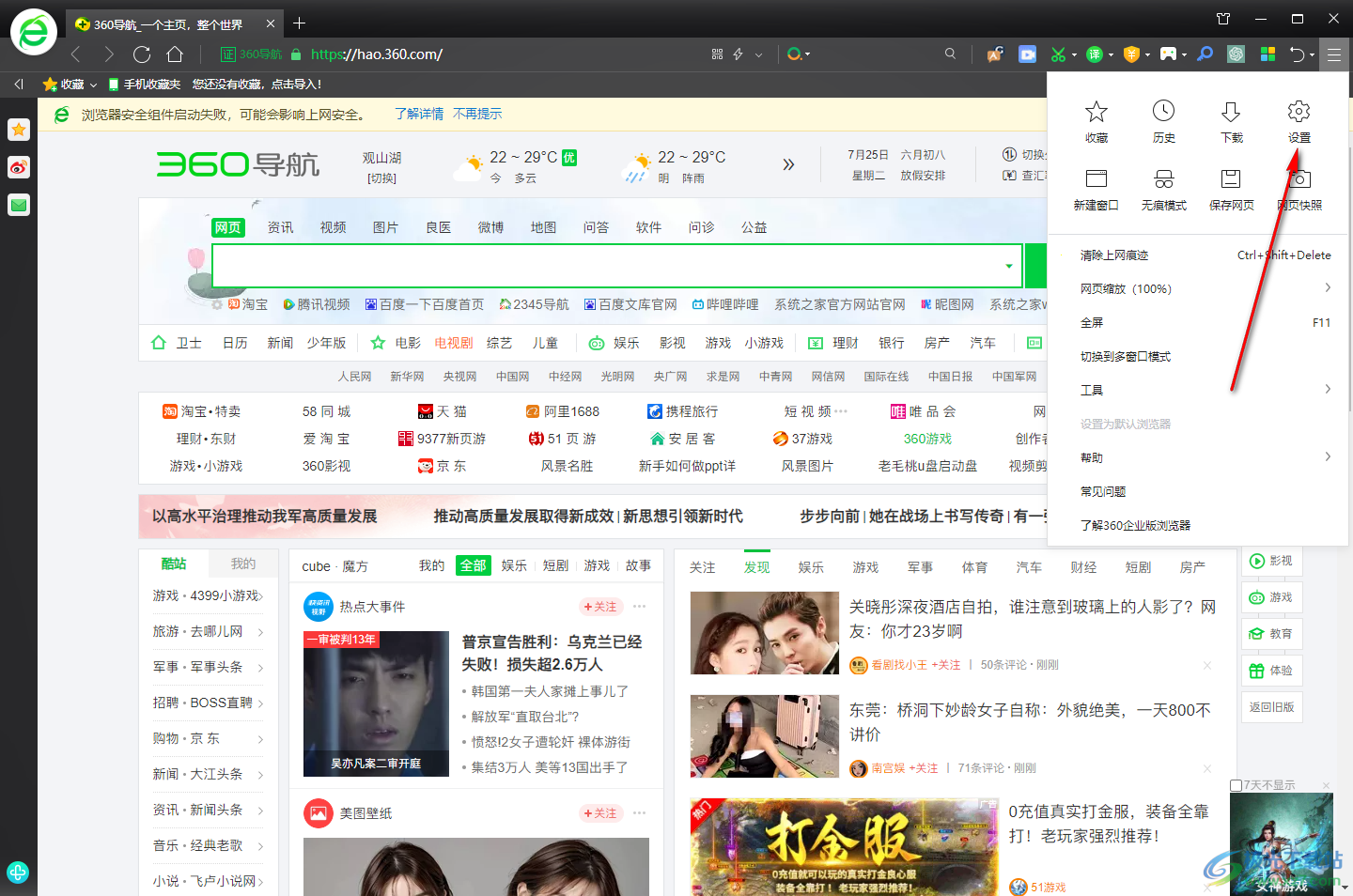Open 收藏 star icon in menu panel
Viewport: 1353px width, 896px height.
click(x=1096, y=122)
